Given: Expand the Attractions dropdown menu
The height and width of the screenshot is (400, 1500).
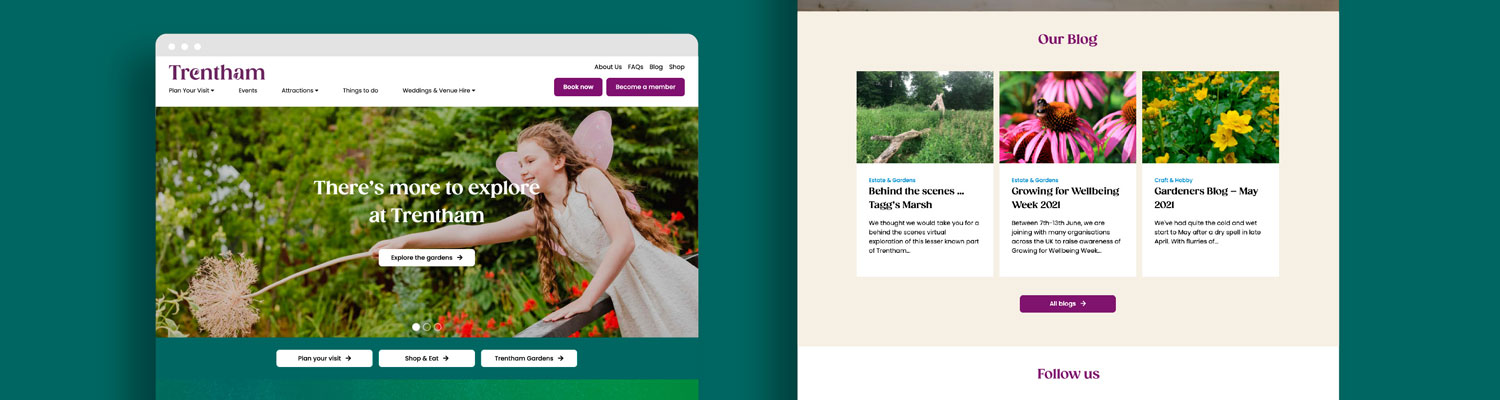Looking at the screenshot, I should coord(299,91).
